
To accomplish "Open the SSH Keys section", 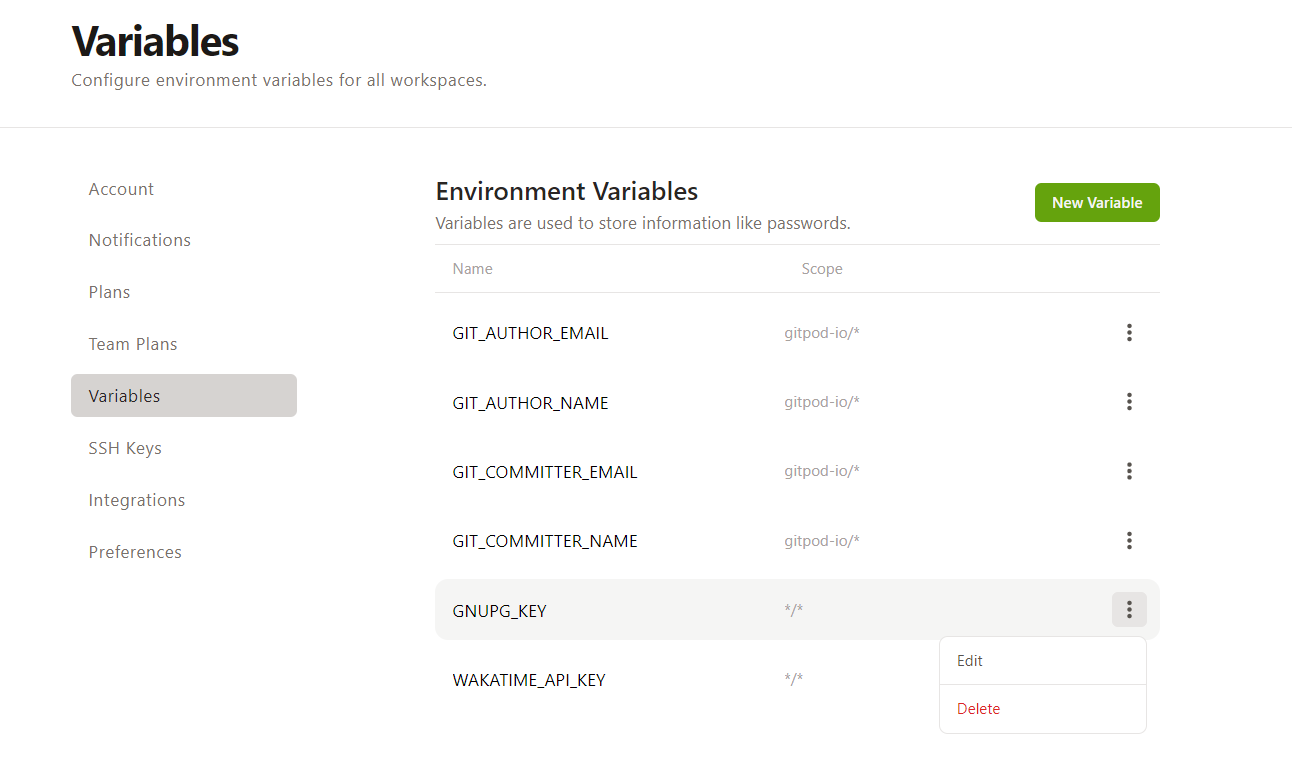I will click(125, 447).
